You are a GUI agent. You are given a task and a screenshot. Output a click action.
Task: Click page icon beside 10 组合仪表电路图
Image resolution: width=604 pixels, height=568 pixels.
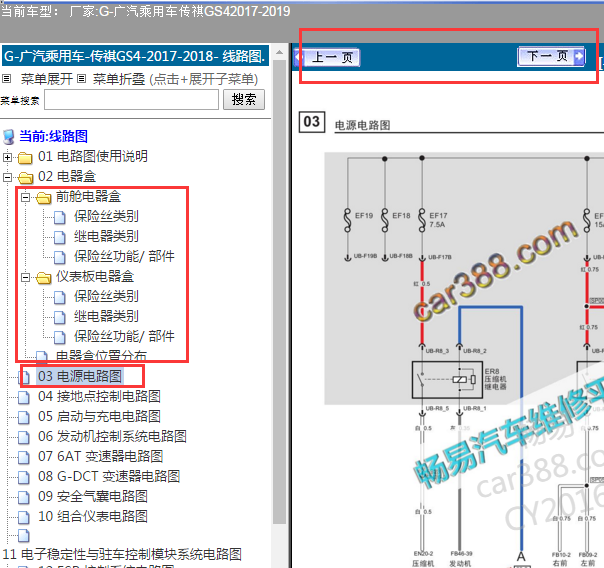pos(23,518)
